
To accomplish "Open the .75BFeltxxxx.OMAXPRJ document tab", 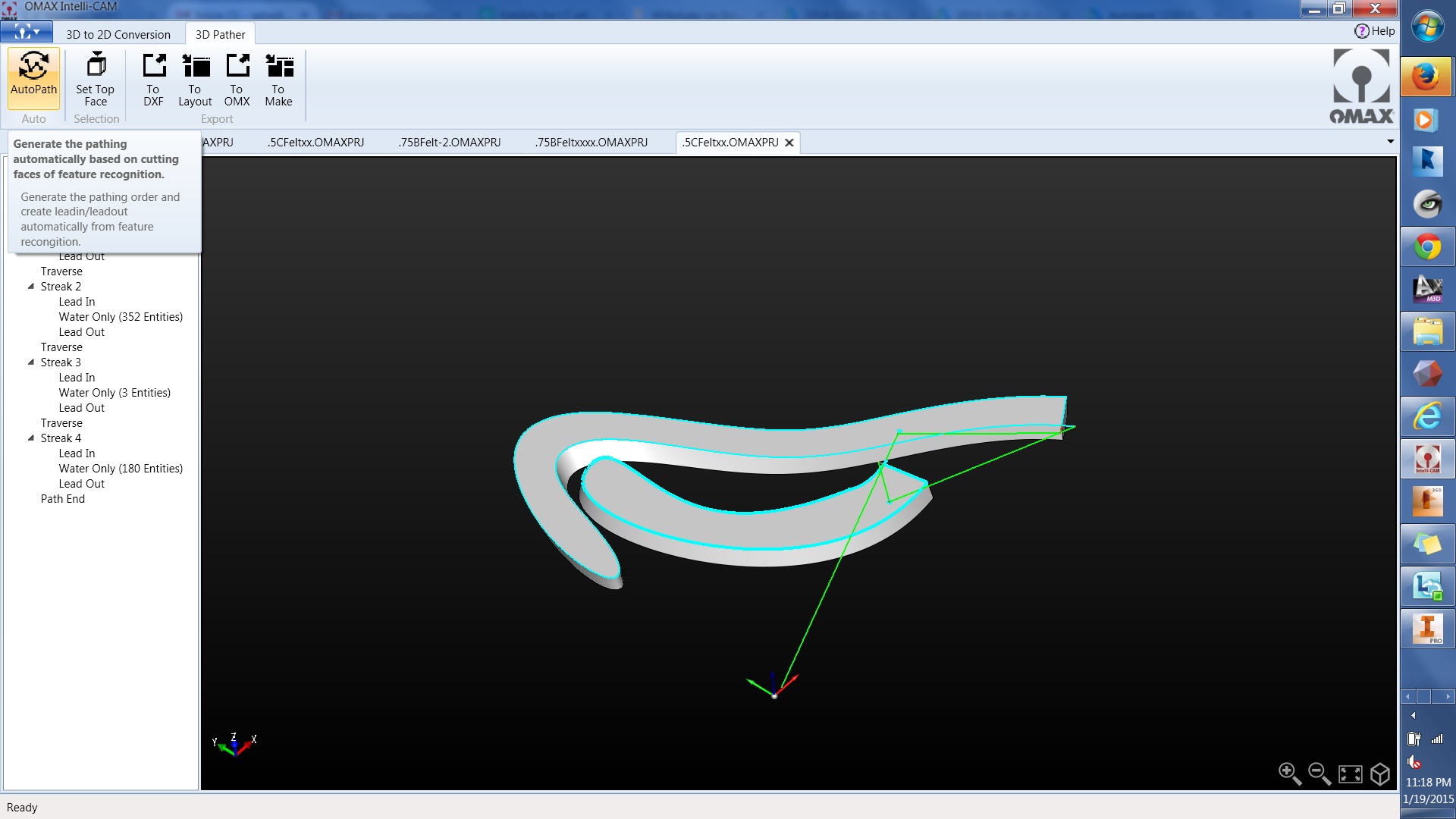I will (591, 142).
